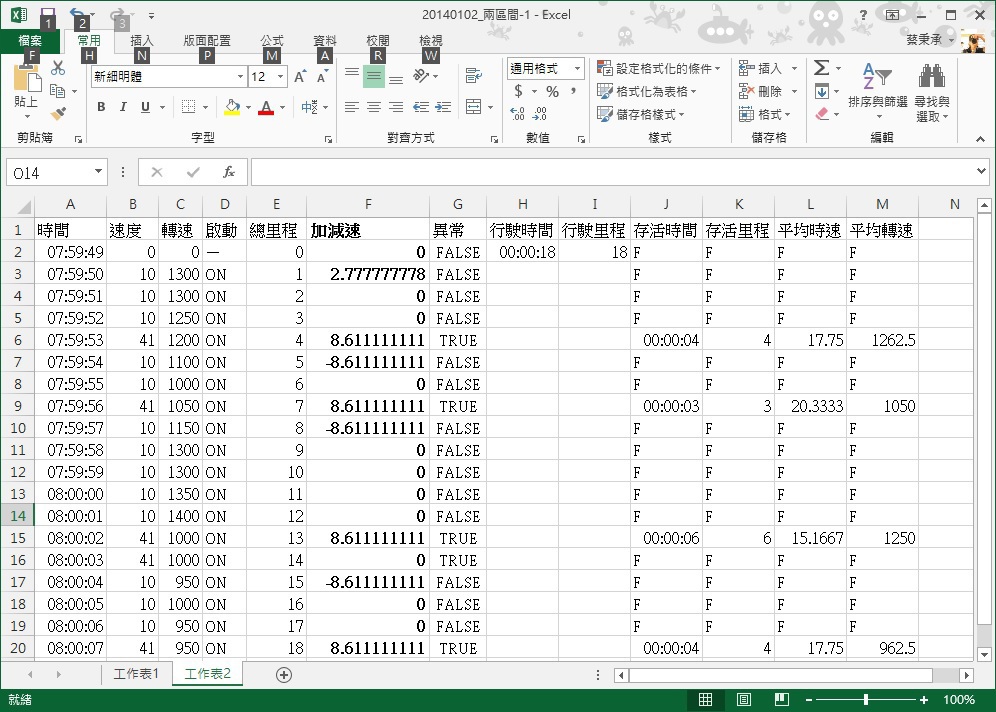Open the 新細明體 font name dropdown
The image size is (996, 712).
[240, 77]
